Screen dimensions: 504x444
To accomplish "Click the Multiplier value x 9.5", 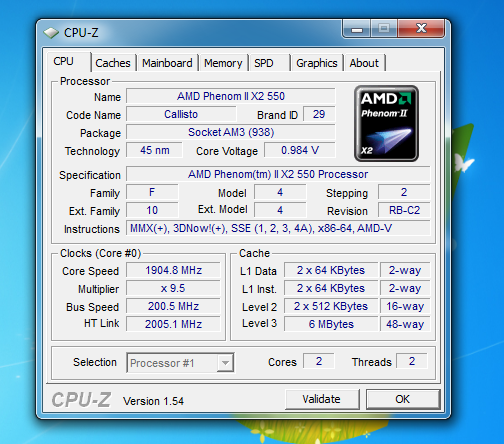I will pyautogui.click(x=173, y=288).
